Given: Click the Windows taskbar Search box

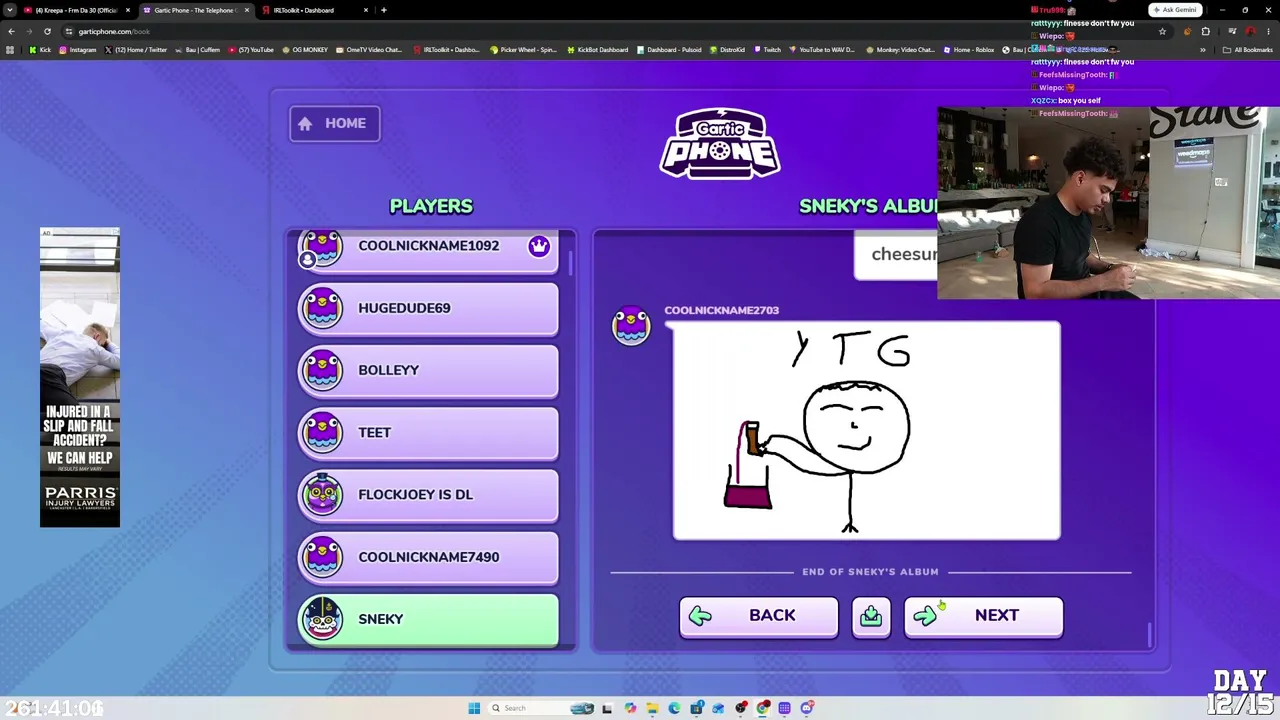Looking at the screenshot, I should click(540, 708).
